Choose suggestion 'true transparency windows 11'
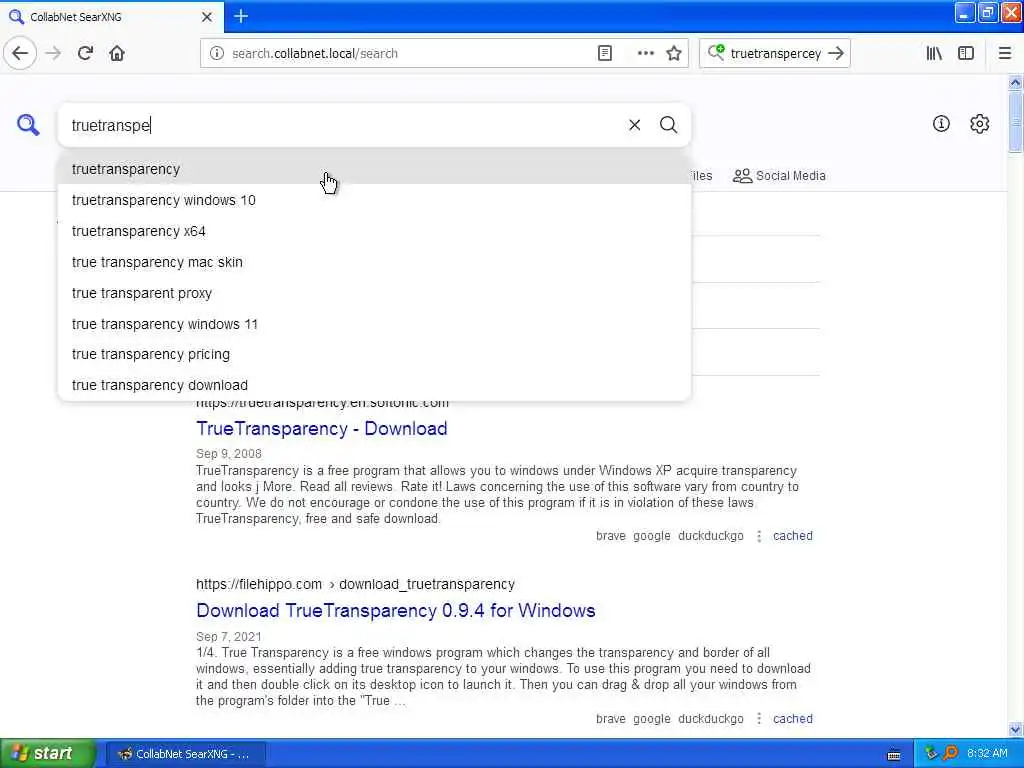Screen dimensions: 1024x768 pos(374,324)
